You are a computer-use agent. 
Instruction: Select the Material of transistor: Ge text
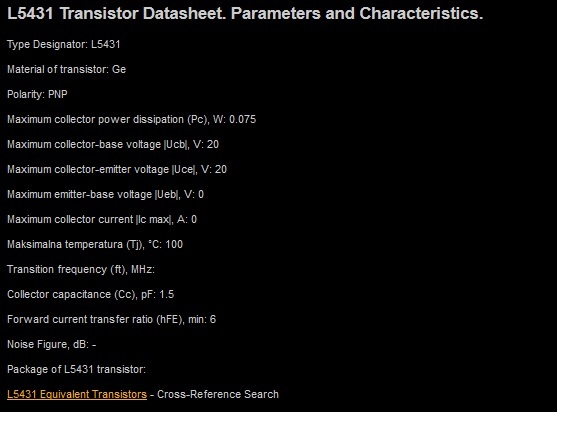pyautogui.click(x=66, y=69)
